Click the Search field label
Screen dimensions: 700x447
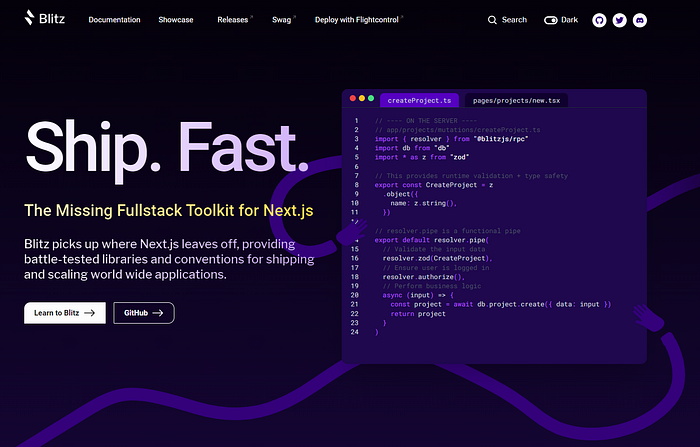point(514,20)
